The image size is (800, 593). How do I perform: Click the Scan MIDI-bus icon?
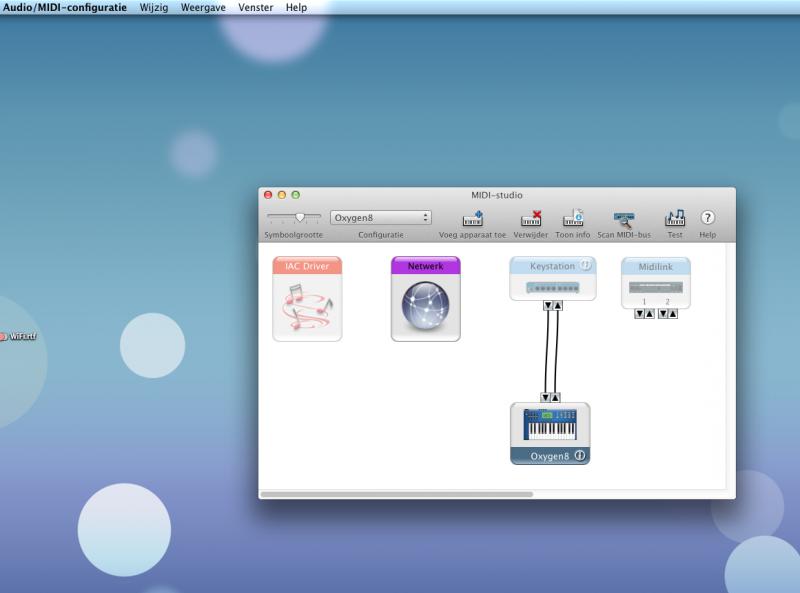pyautogui.click(x=624, y=219)
